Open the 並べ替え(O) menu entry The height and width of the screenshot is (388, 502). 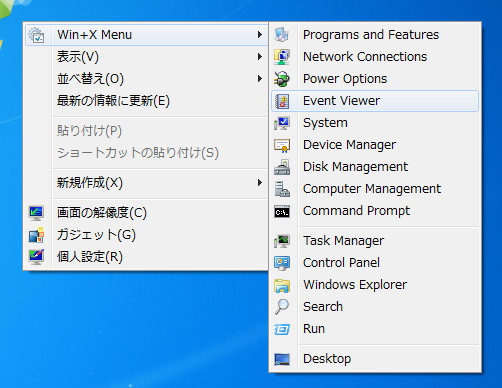(x=147, y=79)
